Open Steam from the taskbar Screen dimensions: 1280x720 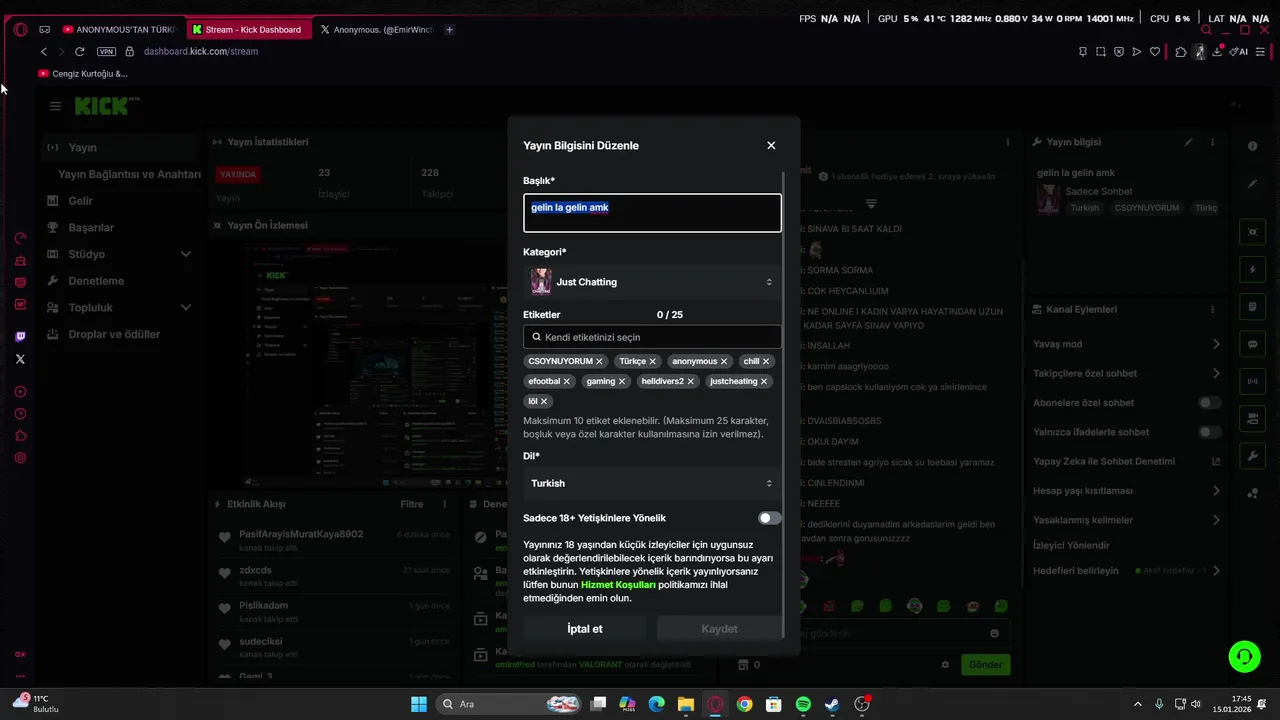pos(832,704)
